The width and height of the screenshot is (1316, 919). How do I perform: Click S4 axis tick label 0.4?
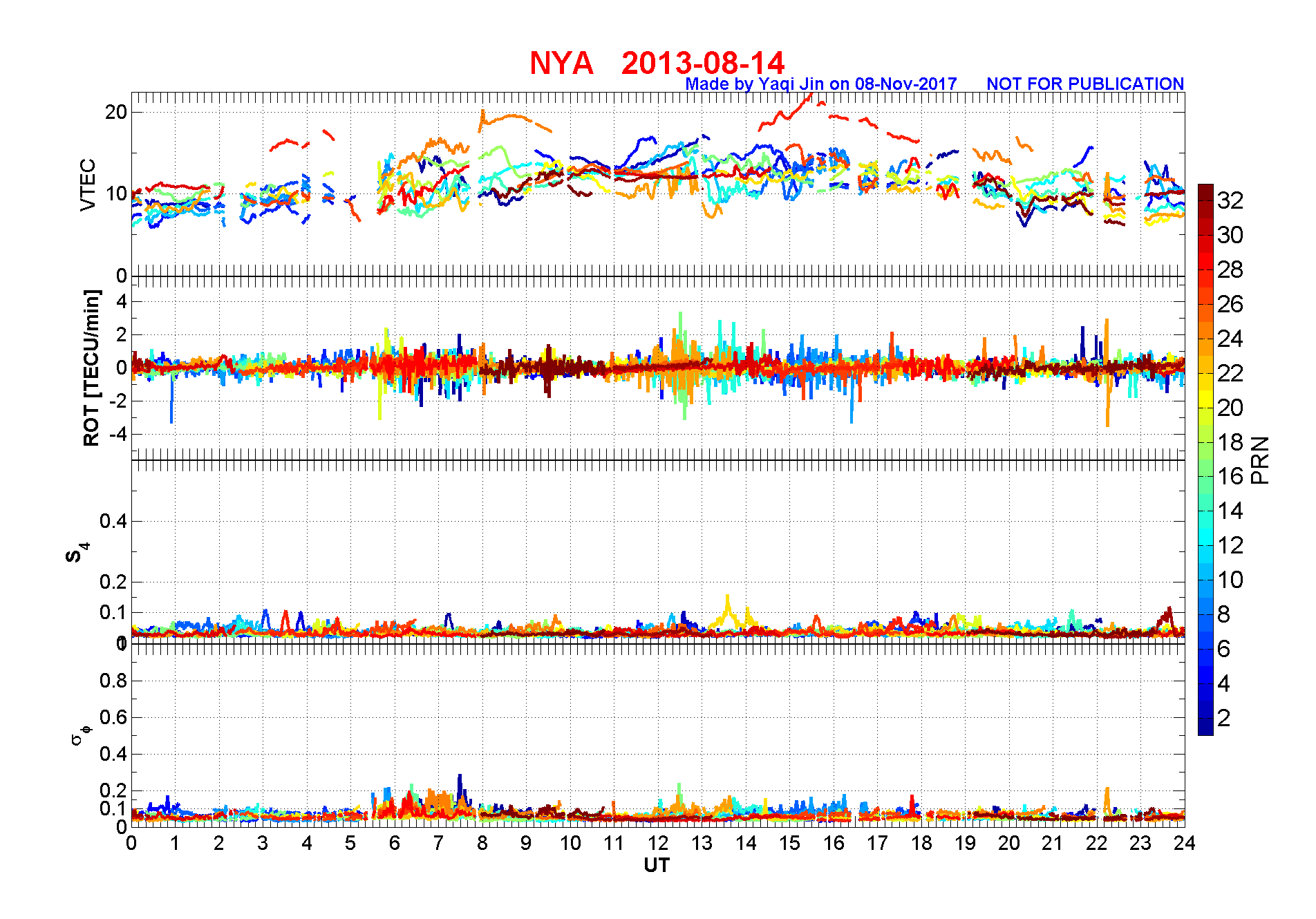click(113, 521)
